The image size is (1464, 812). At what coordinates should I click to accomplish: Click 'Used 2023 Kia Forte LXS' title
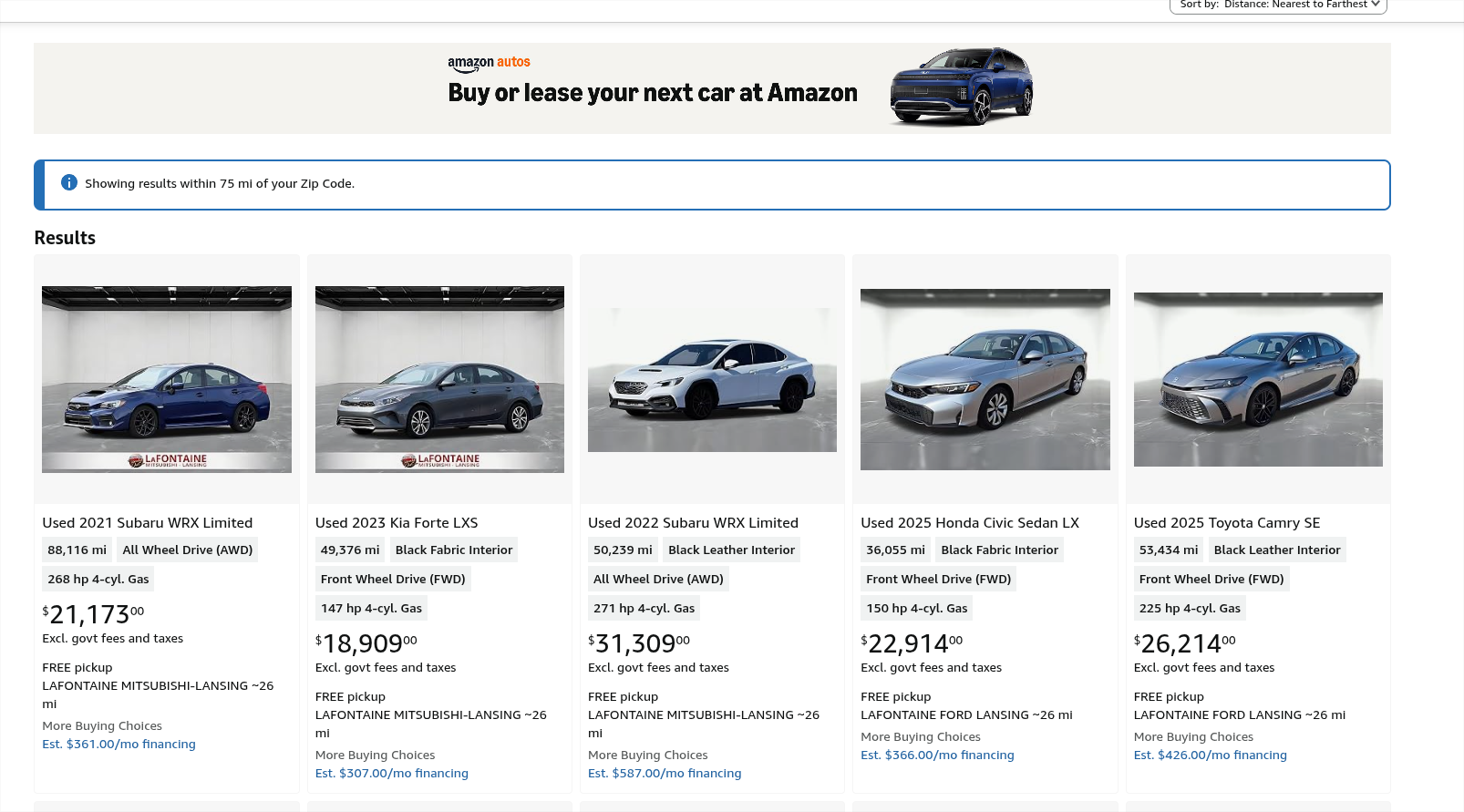(x=397, y=523)
